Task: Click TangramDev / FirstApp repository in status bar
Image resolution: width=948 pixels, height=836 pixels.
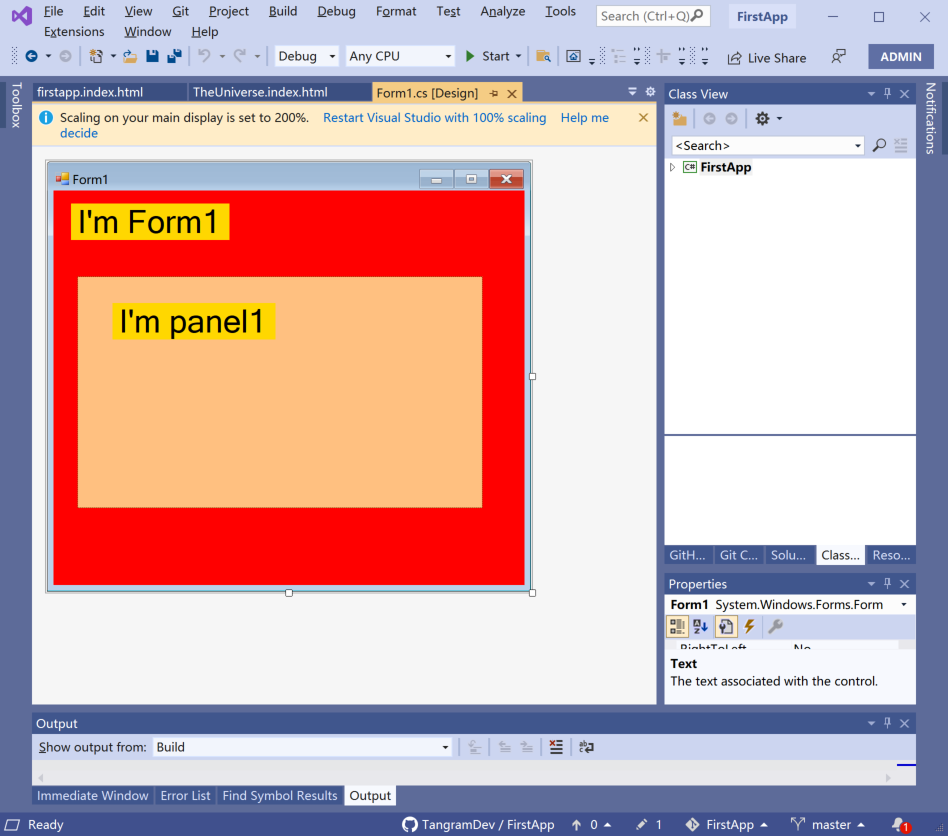Action: [x=478, y=825]
